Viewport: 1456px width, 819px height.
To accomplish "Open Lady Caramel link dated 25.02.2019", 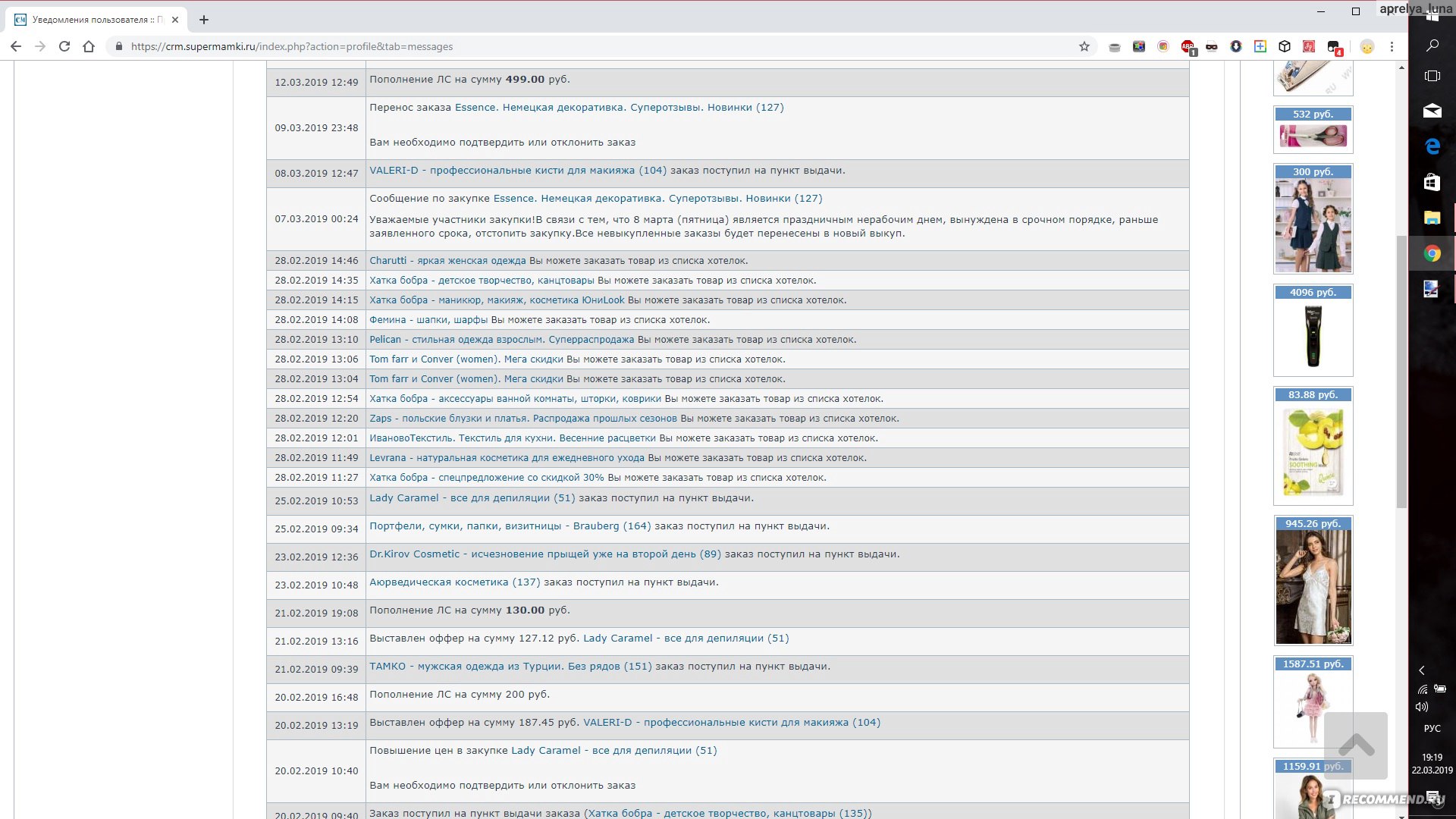I will tap(472, 498).
